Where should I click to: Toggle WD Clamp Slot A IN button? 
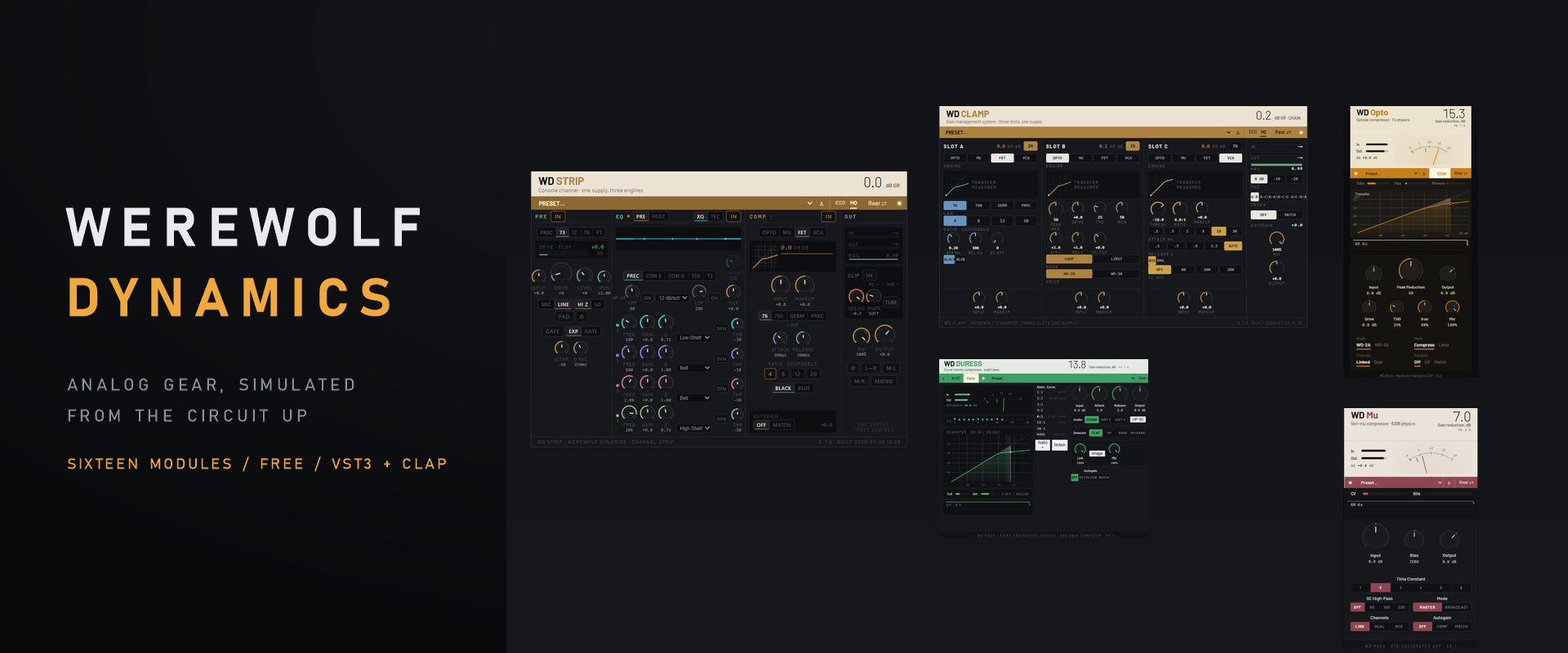pos(1031,147)
